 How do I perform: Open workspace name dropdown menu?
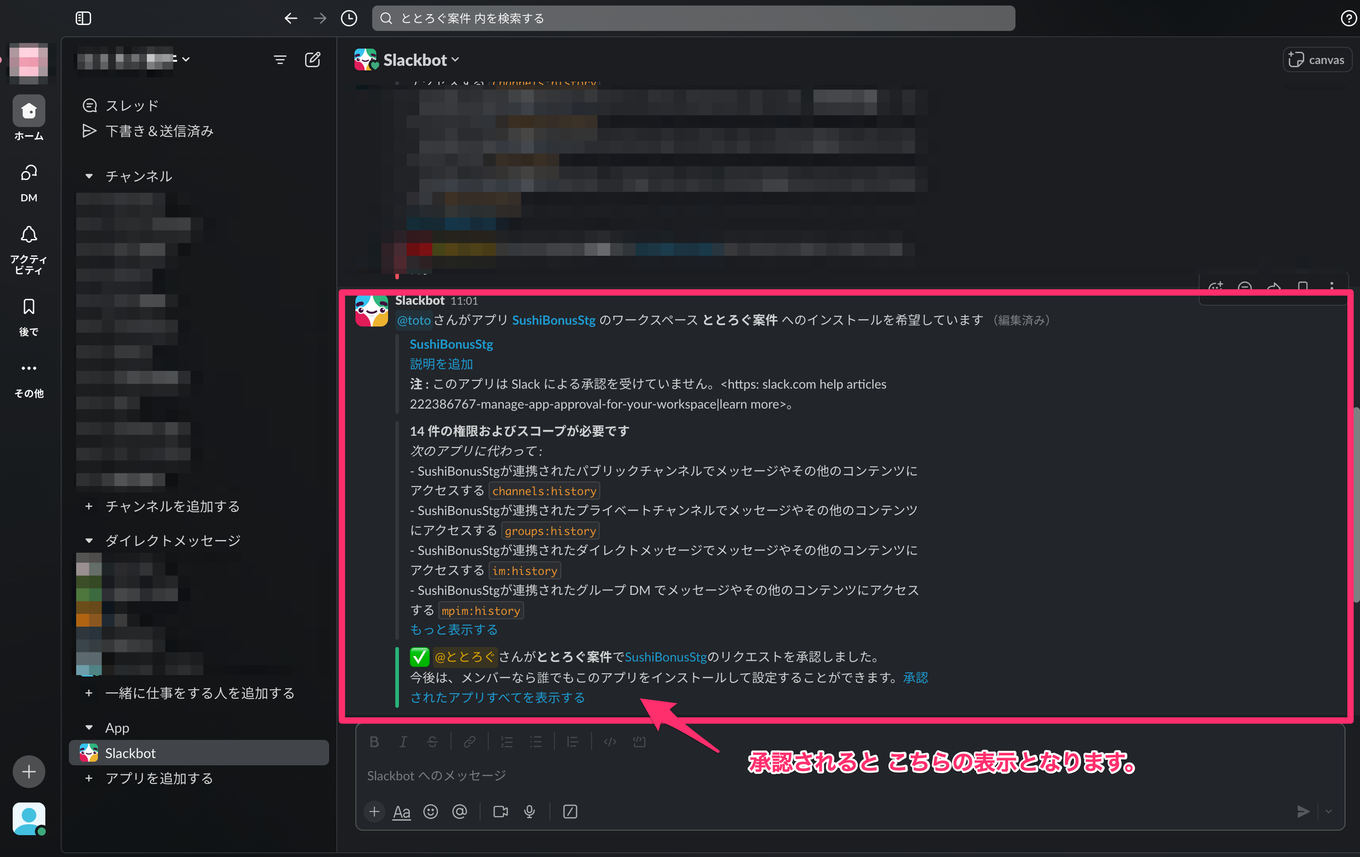(x=134, y=60)
